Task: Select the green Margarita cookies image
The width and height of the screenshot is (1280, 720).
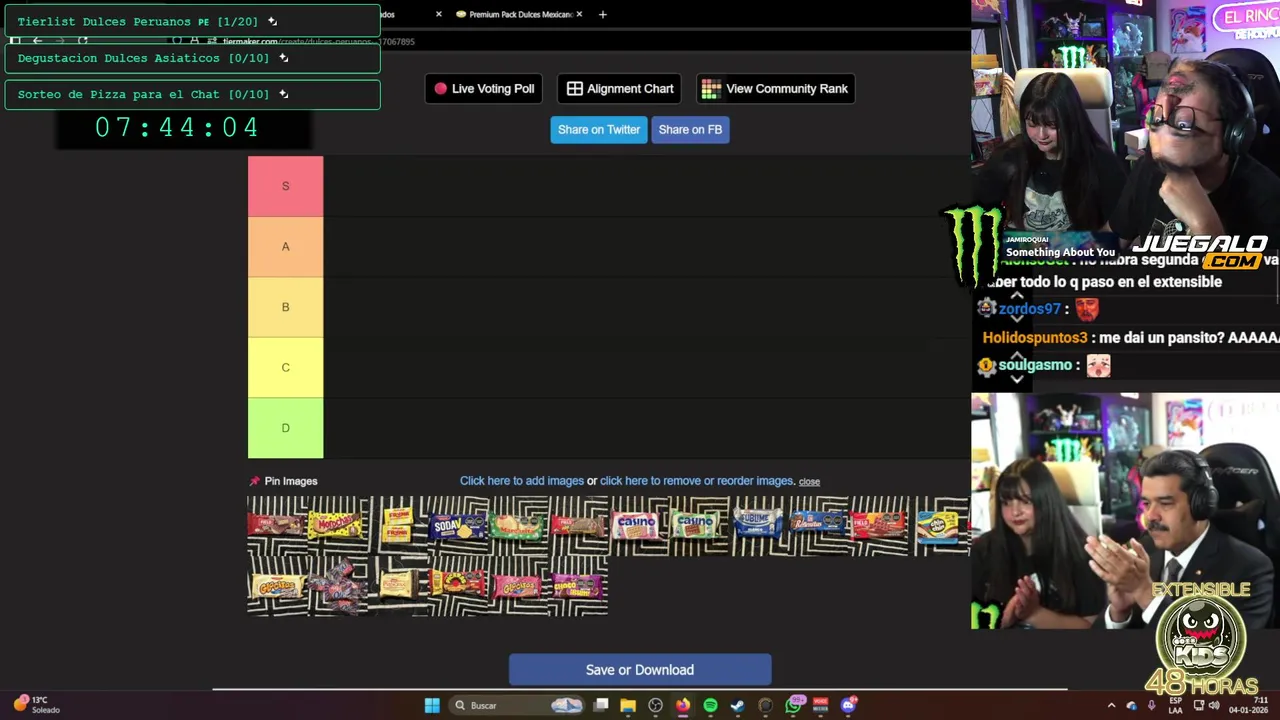Action: [x=518, y=526]
